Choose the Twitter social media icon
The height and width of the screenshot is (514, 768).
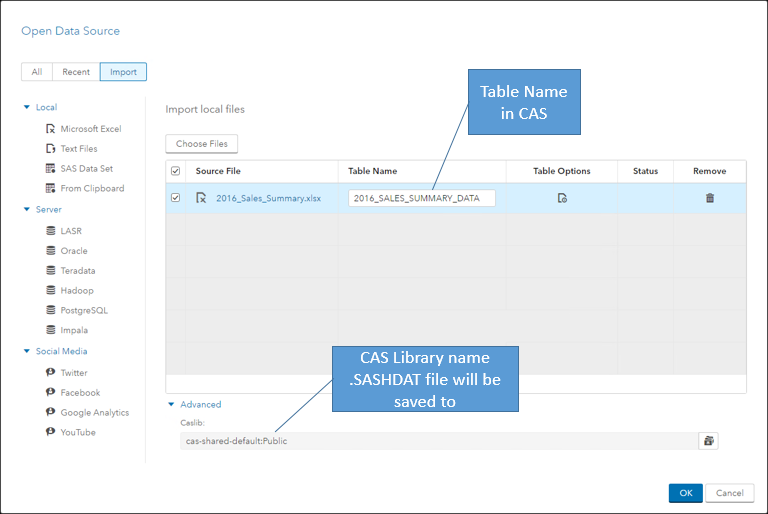[51, 373]
